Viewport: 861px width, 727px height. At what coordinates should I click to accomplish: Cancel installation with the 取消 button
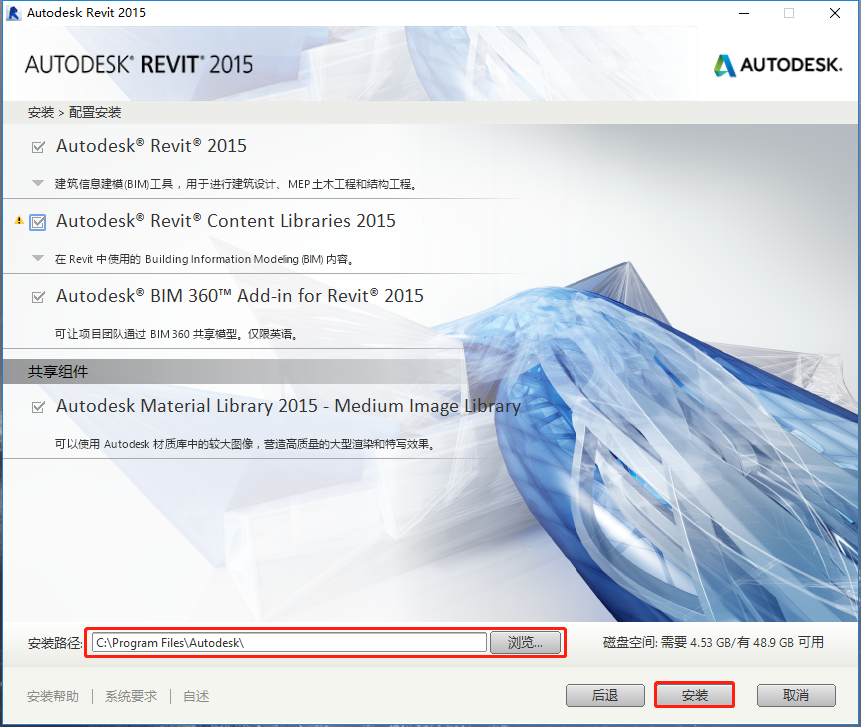(x=796, y=695)
